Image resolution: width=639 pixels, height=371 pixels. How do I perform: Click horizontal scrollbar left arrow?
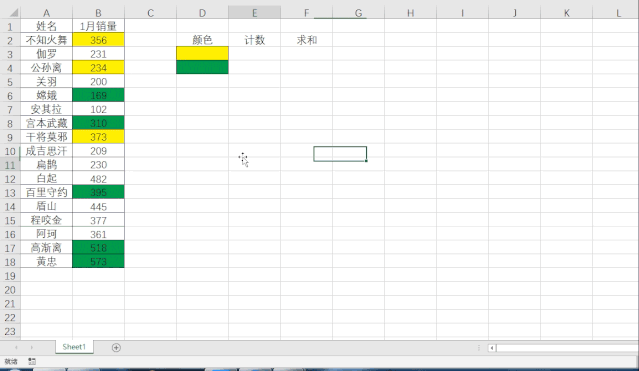492,348
